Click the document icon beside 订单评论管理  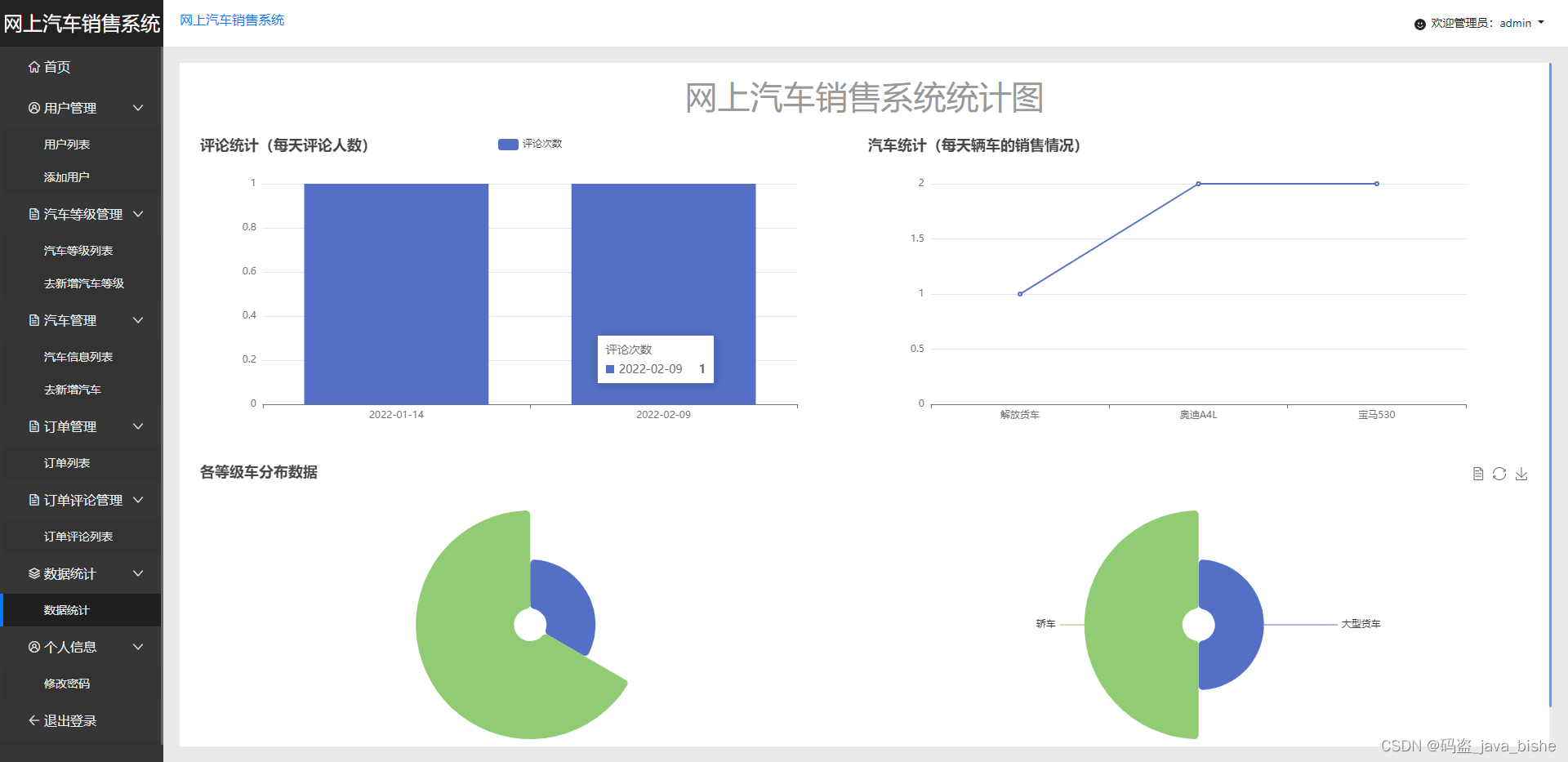(34, 500)
